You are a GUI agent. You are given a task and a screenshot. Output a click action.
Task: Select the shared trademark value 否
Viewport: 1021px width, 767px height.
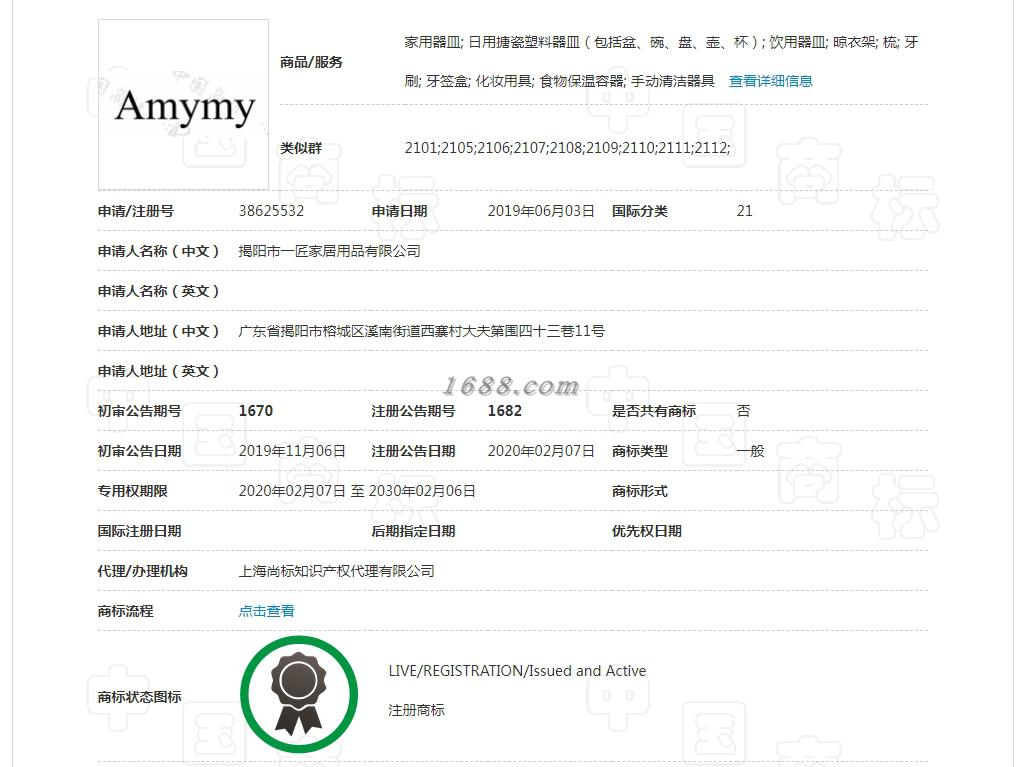click(744, 411)
